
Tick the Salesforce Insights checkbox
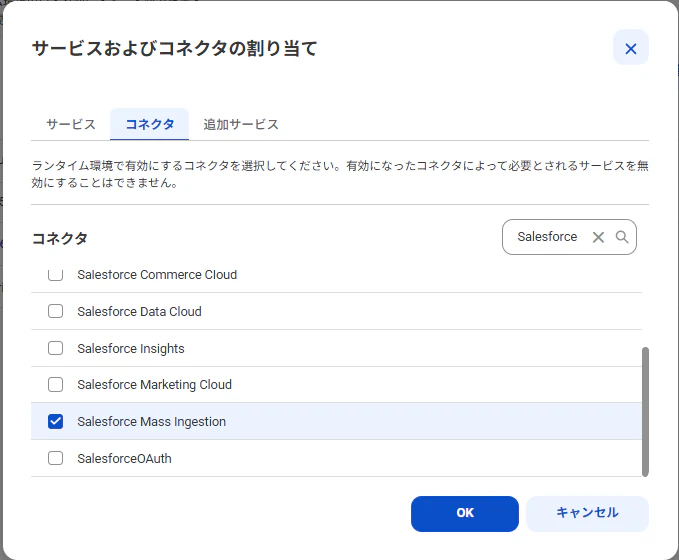click(x=55, y=348)
